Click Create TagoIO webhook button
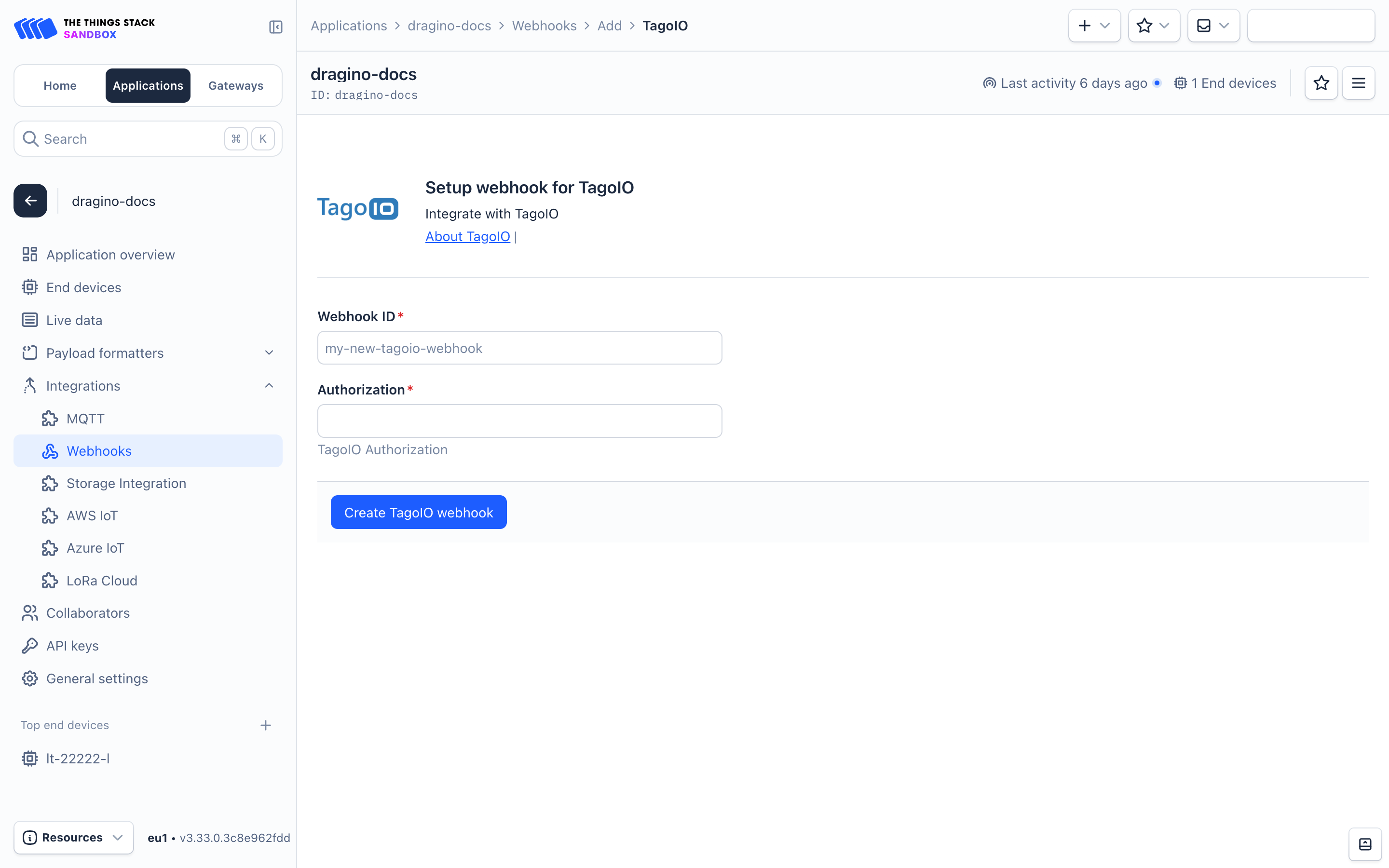Screen dimensions: 1389x868 click(x=419, y=512)
